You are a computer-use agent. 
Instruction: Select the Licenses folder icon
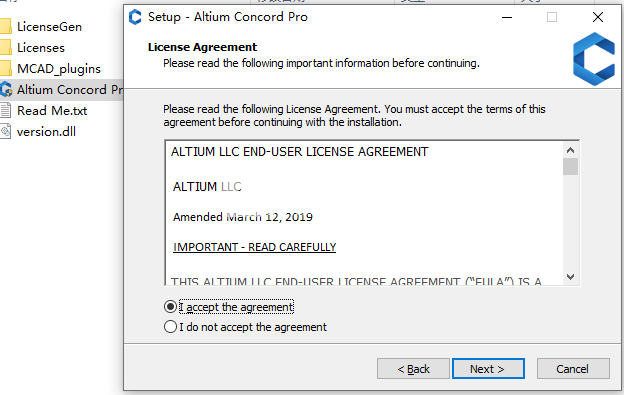(6, 47)
